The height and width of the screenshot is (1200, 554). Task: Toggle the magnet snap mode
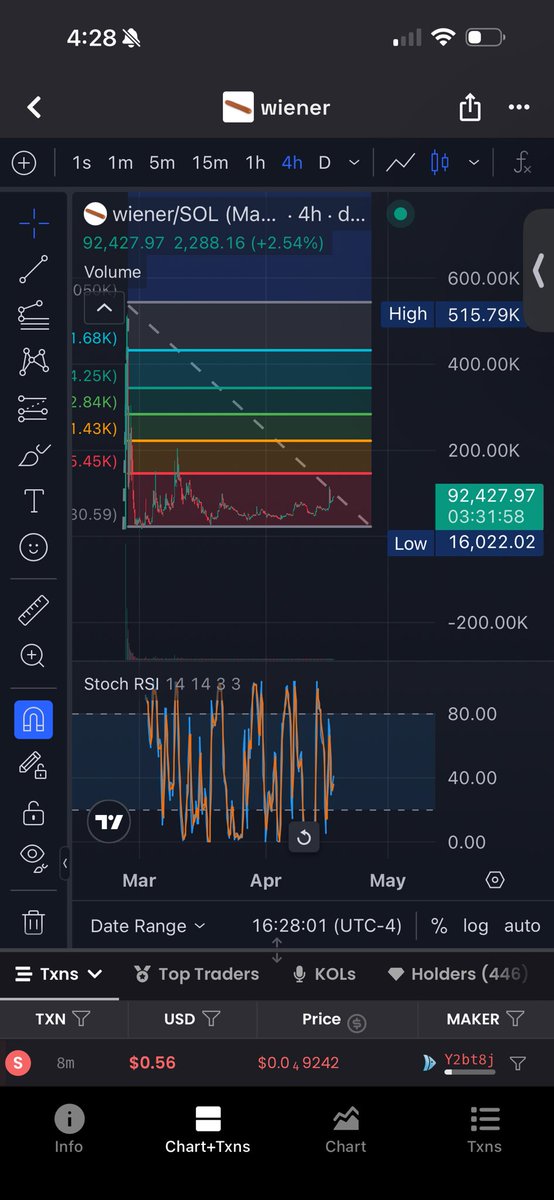pos(33,719)
